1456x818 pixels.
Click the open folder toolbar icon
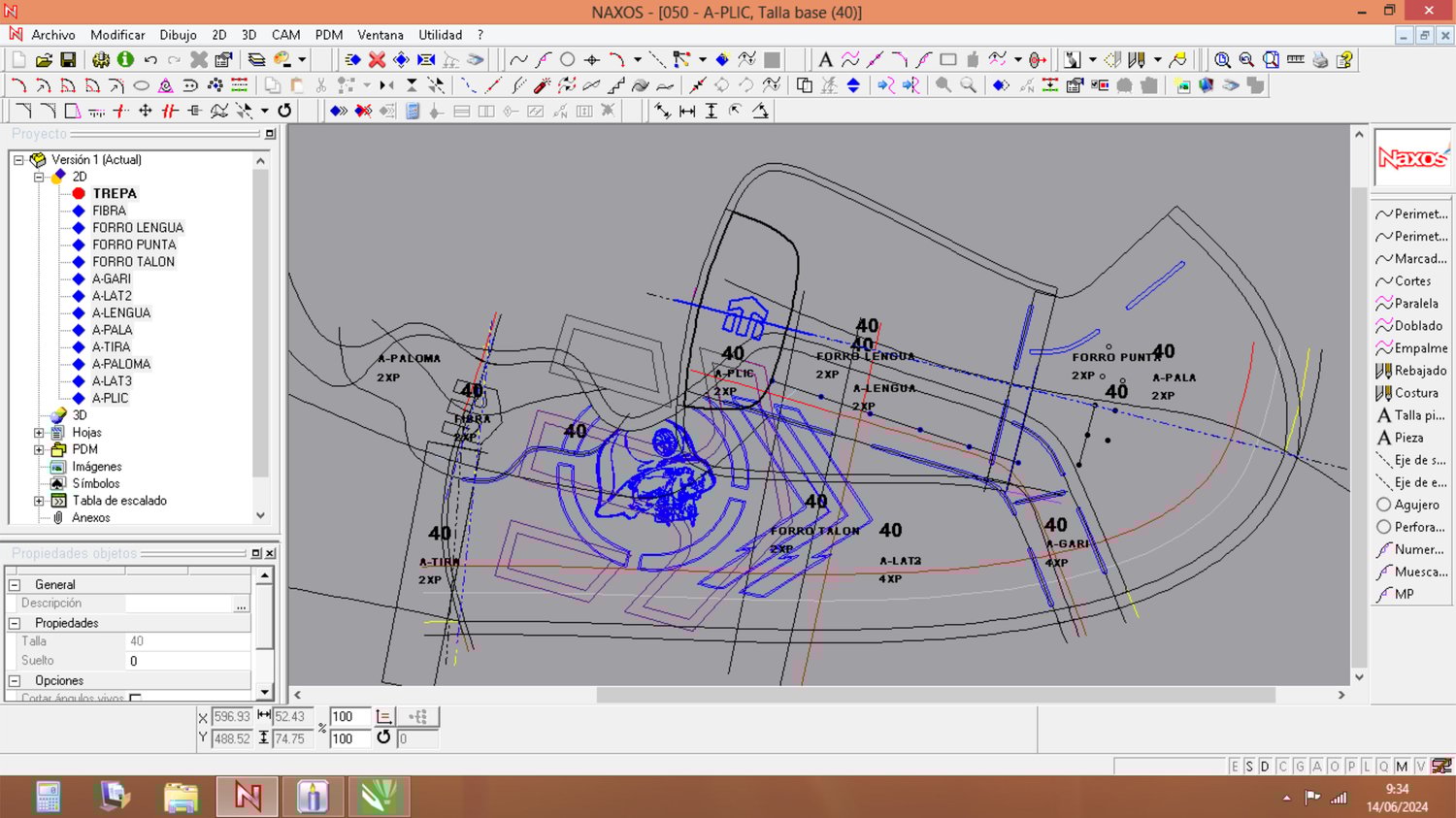pyautogui.click(x=44, y=60)
